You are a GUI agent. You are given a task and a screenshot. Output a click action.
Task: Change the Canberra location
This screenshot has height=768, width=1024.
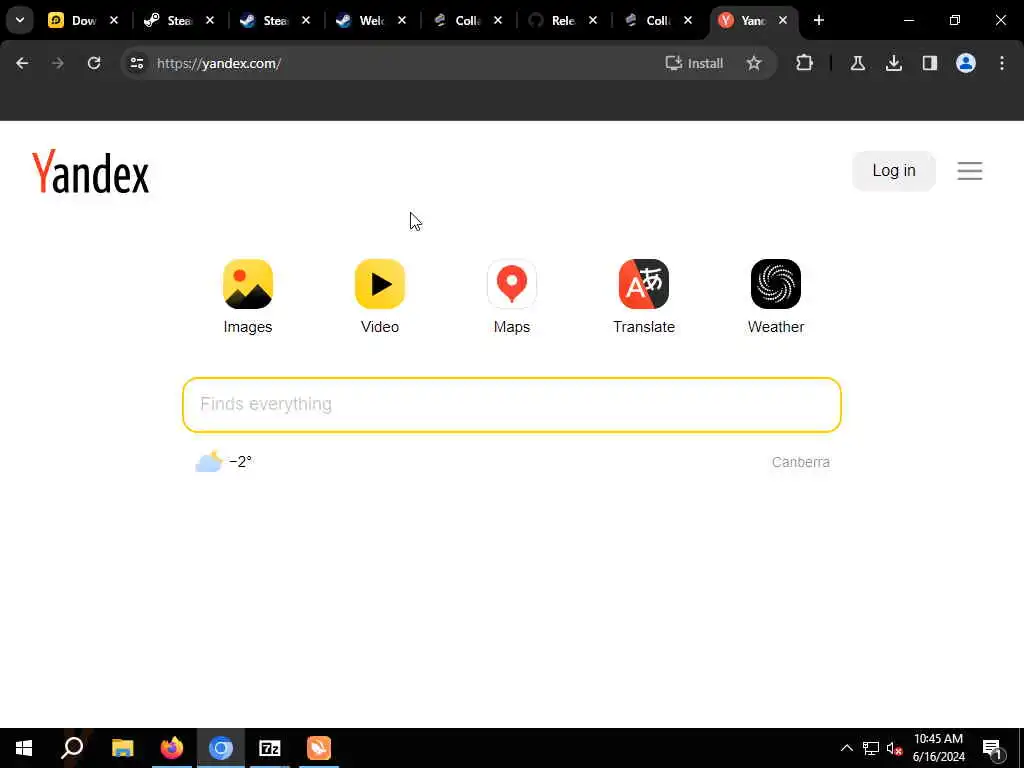[x=800, y=462]
